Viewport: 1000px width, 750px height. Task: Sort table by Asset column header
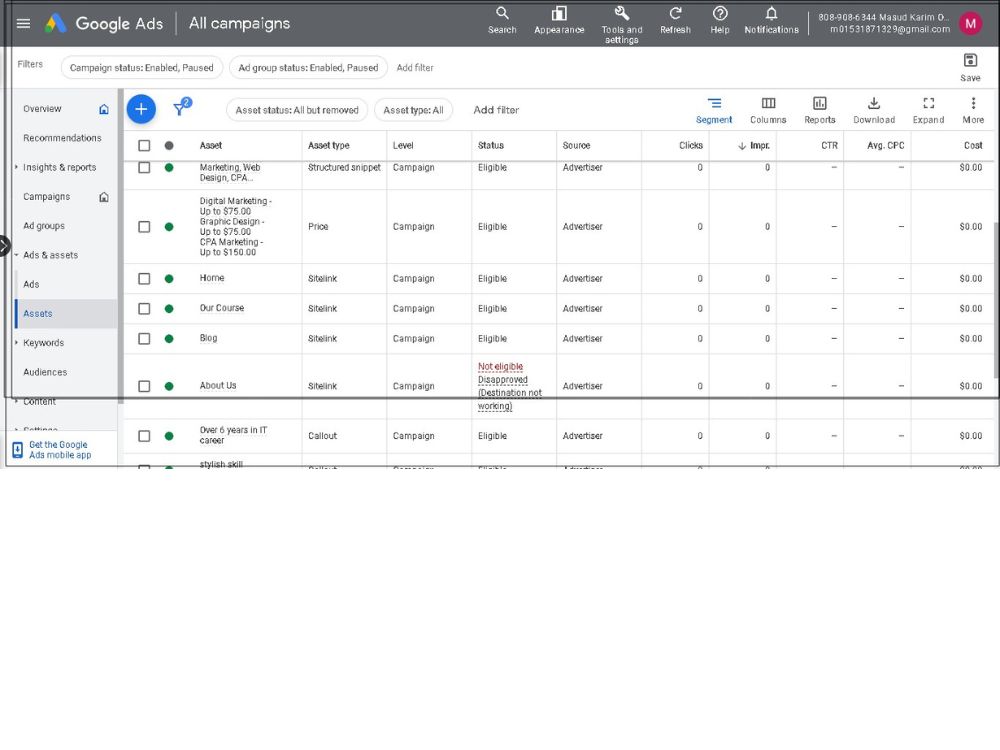tap(210, 145)
